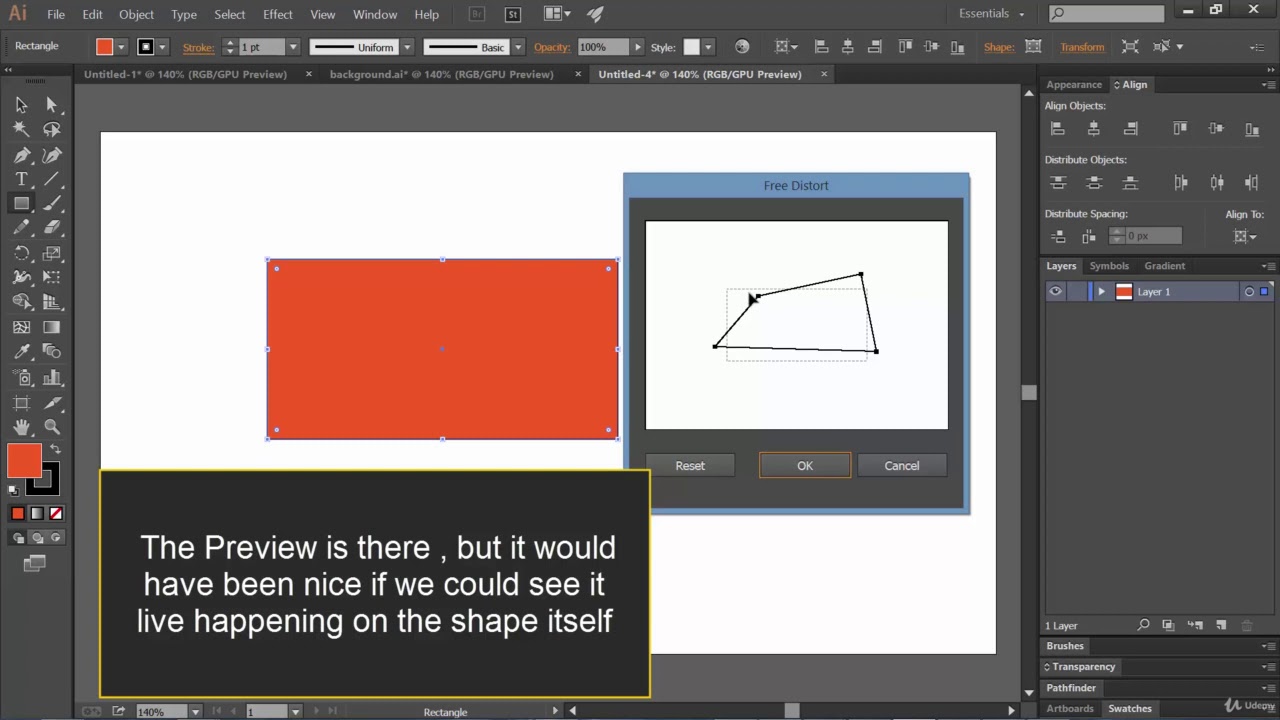This screenshot has width=1280, height=720.
Task: Select the Artboard tool
Action: click(x=21, y=402)
